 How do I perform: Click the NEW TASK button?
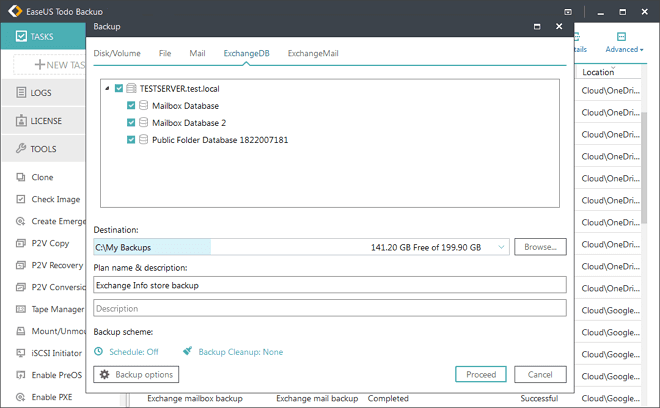coord(50,64)
